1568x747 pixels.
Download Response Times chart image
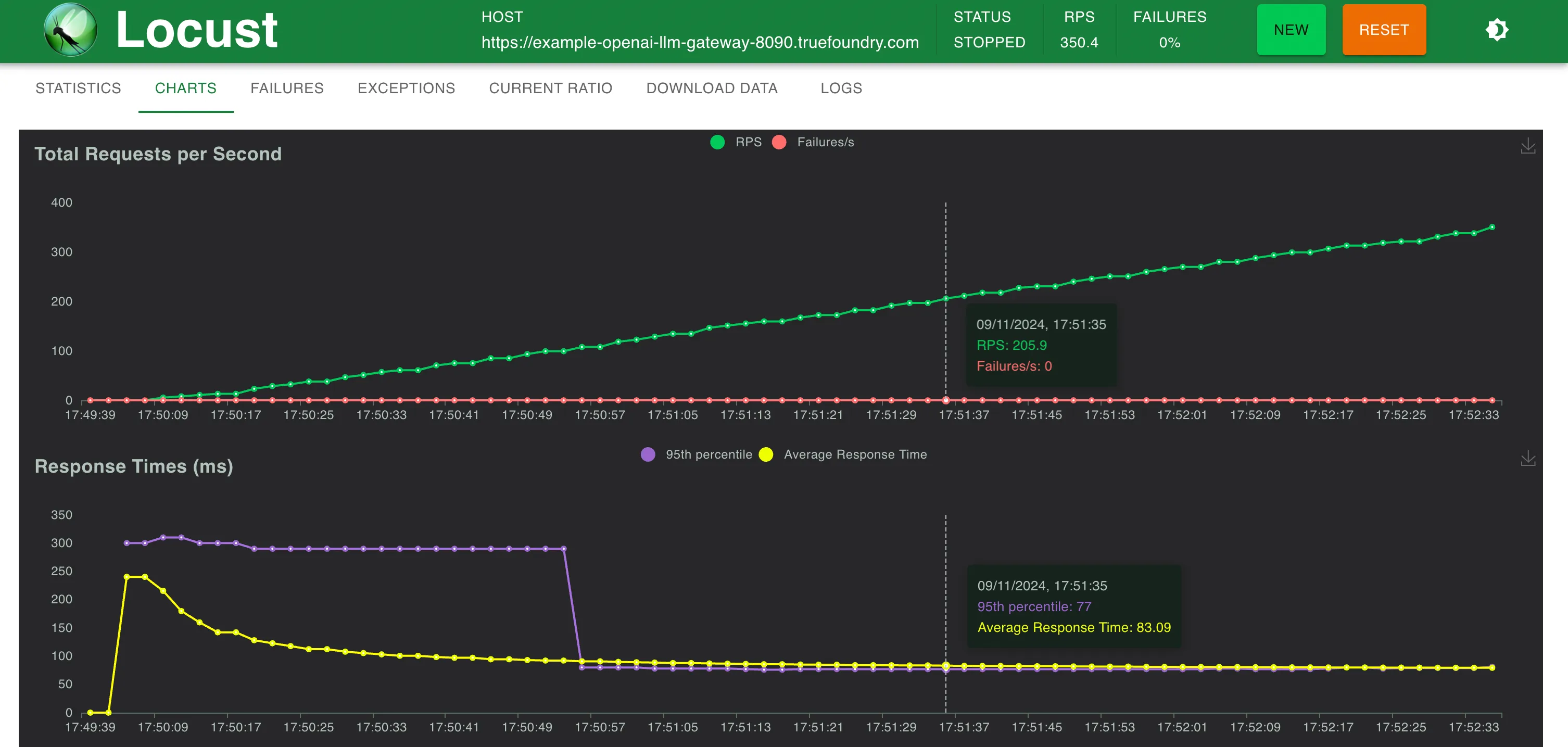pos(1527,459)
